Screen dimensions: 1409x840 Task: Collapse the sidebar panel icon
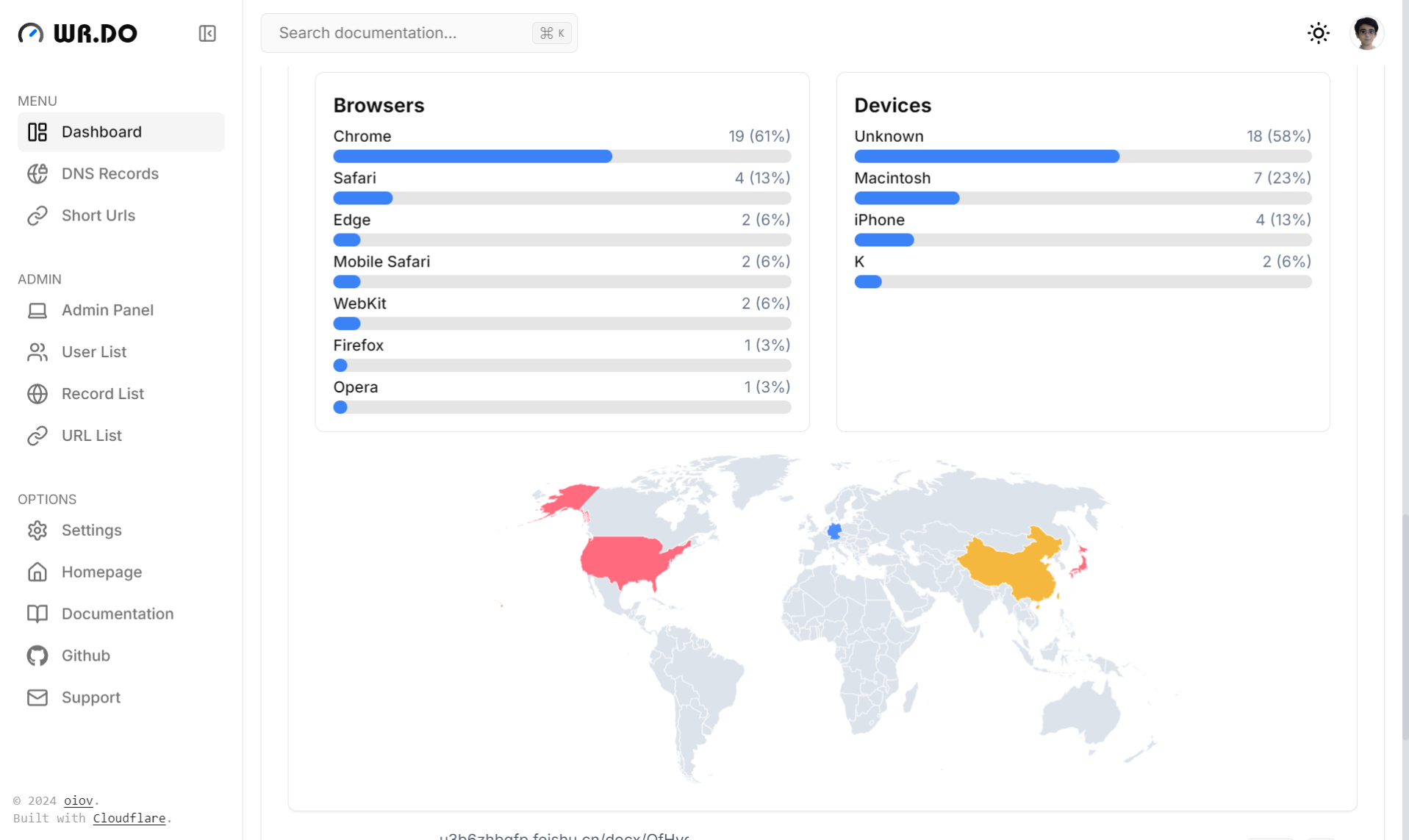207,34
